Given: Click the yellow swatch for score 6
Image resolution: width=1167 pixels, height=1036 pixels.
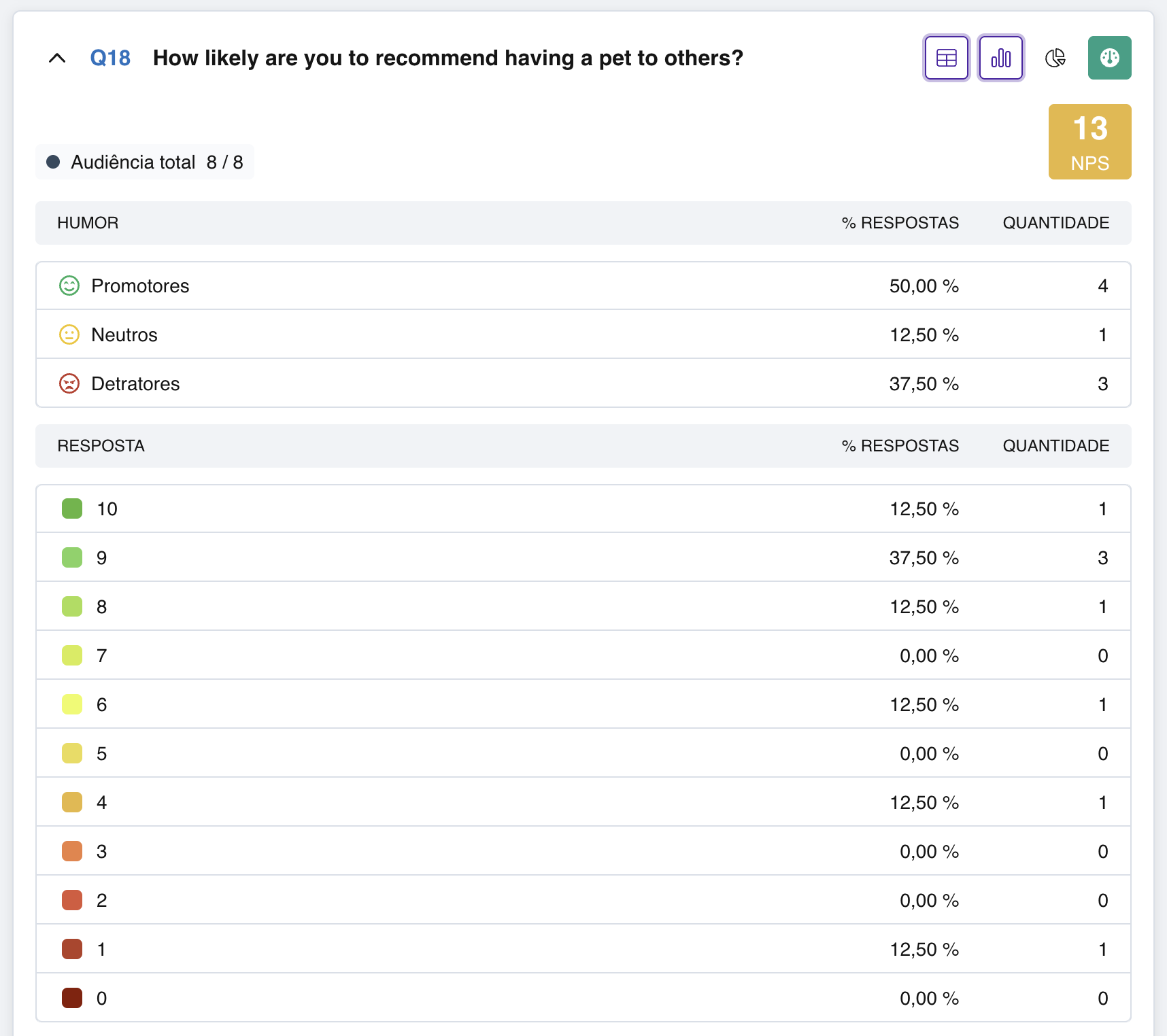Looking at the screenshot, I should click(72, 704).
